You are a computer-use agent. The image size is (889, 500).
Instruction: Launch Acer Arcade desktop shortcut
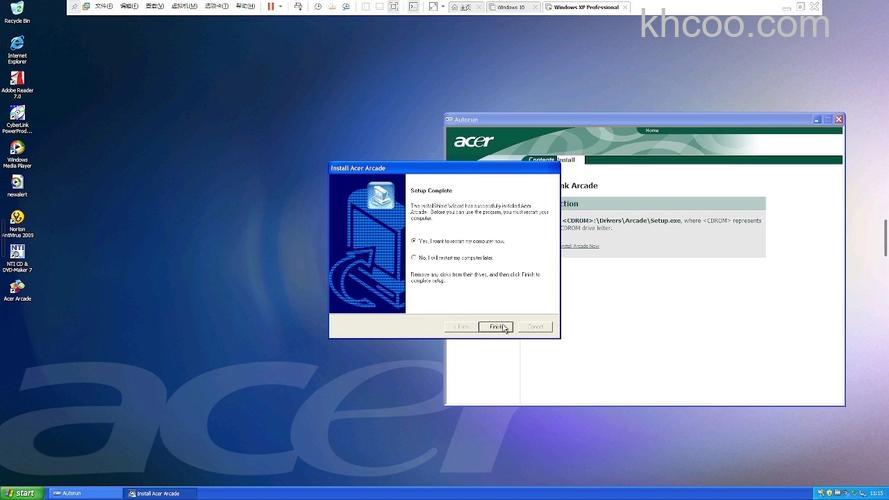coord(17,287)
